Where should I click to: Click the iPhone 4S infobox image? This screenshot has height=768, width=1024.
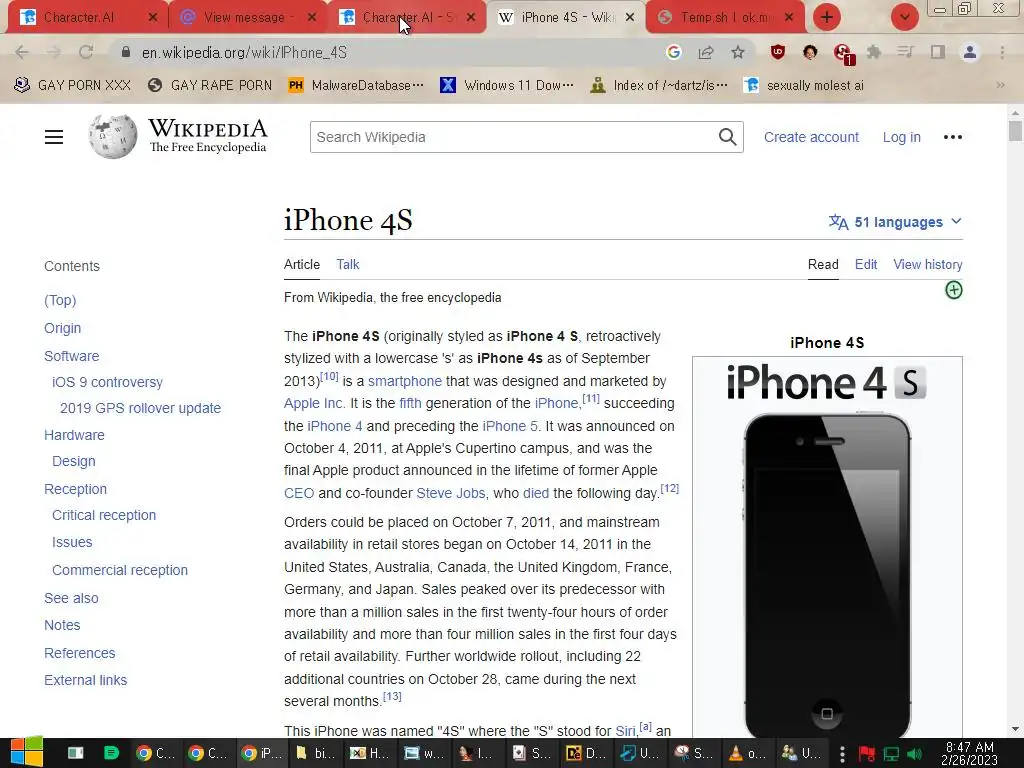[827, 549]
